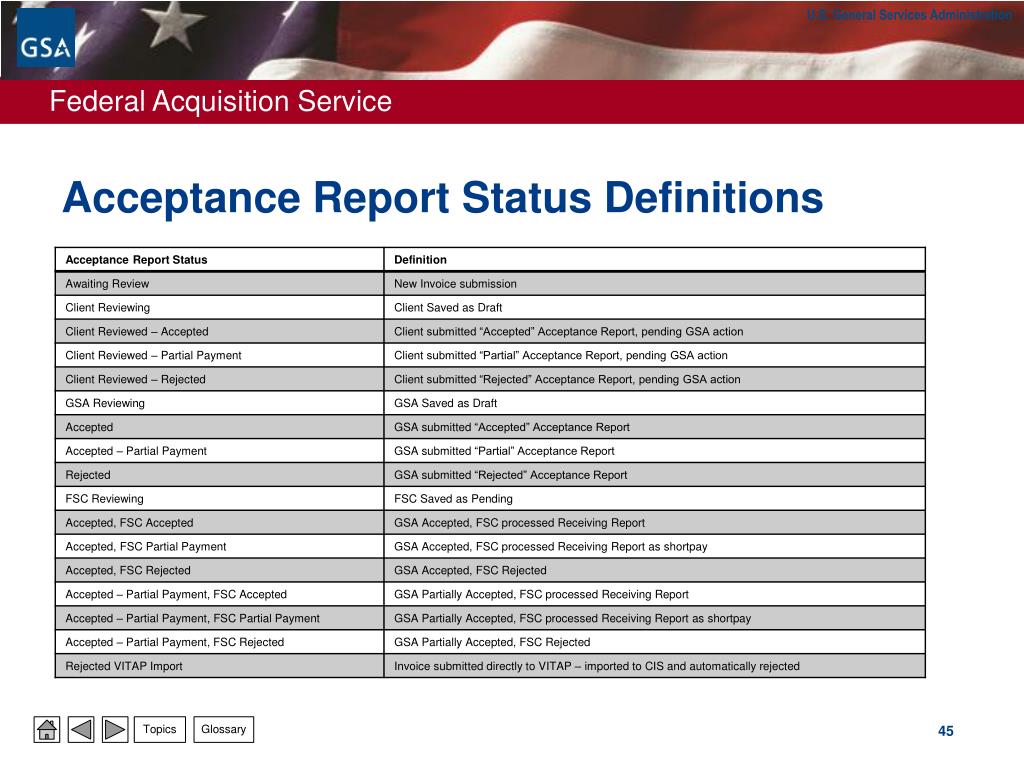1024x768 pixels.
Task: Click the GSA logo
Action: point(46,39)
